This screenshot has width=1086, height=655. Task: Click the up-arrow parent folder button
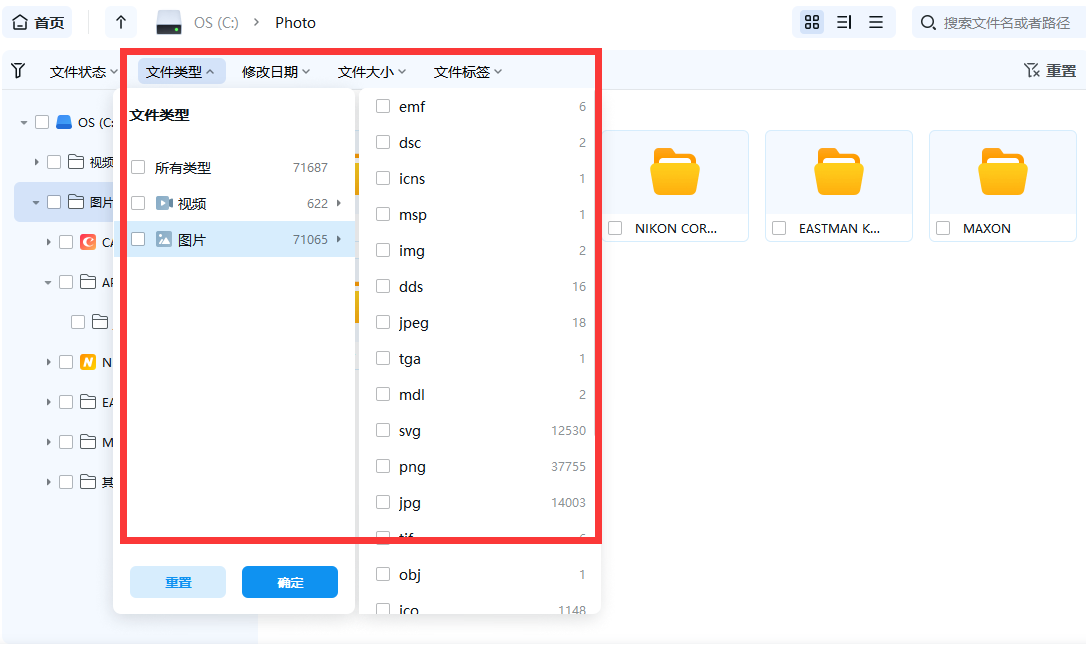(x=121, y=22)
